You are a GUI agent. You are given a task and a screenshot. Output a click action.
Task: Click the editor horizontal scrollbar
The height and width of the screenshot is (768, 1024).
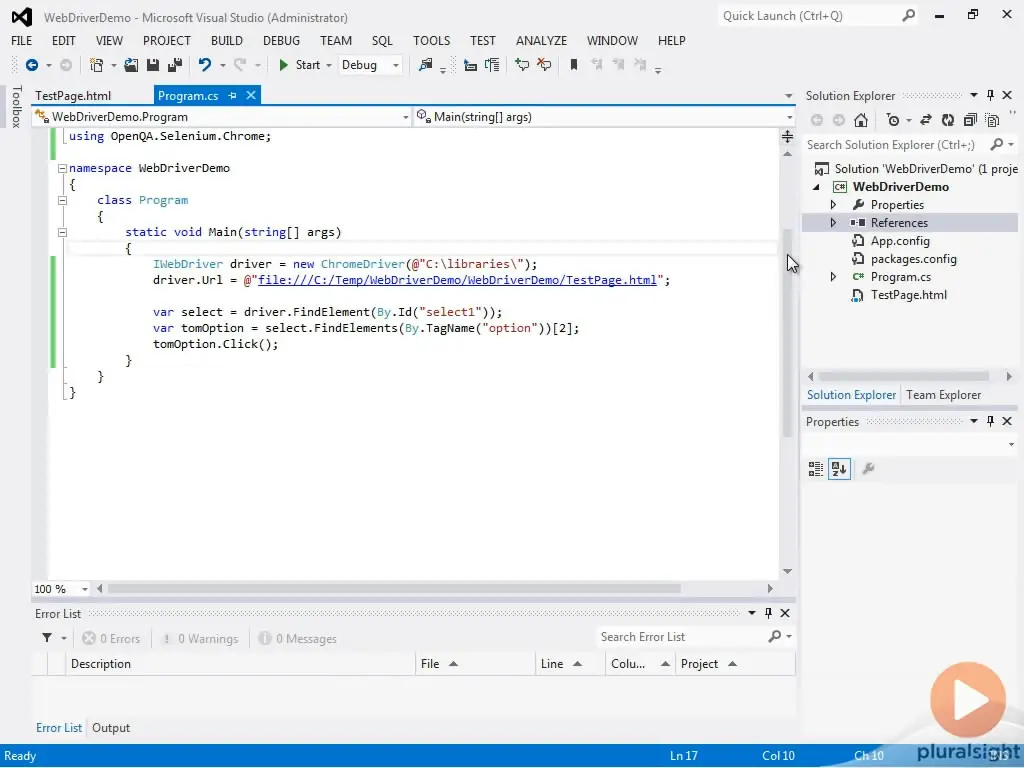coord(394,588)
